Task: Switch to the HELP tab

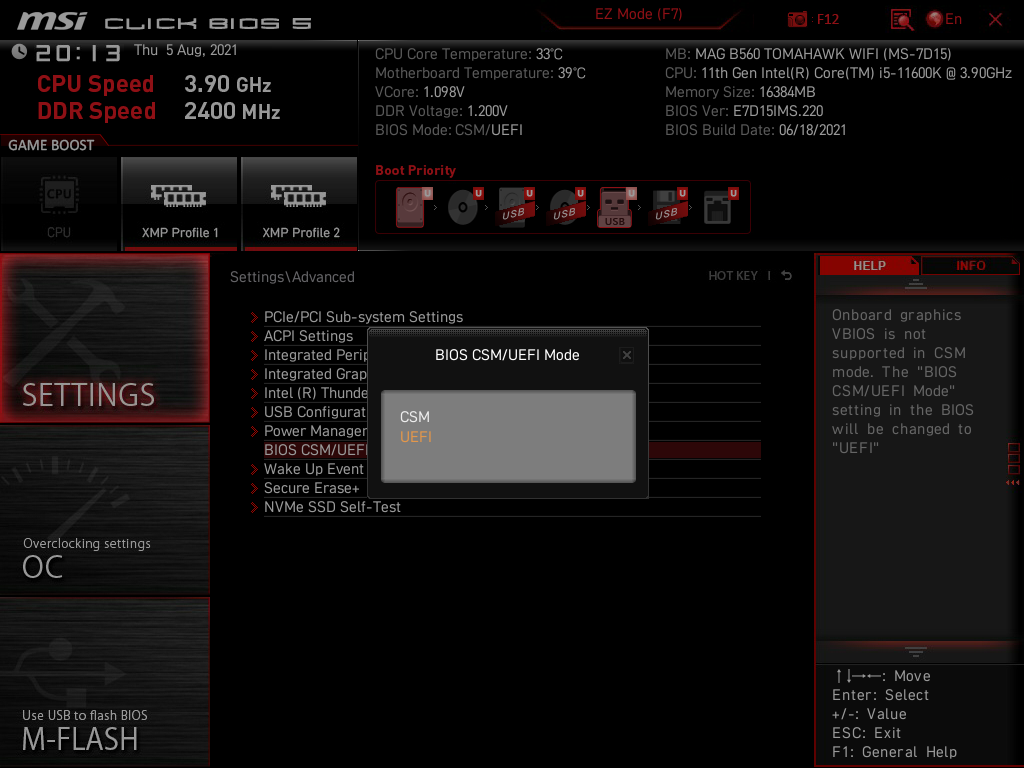Action: click(869, 266)
